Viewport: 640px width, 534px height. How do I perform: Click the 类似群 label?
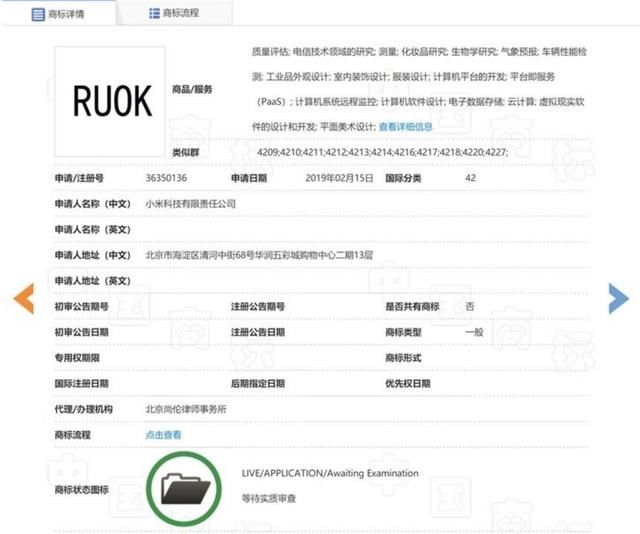[186, 153]
